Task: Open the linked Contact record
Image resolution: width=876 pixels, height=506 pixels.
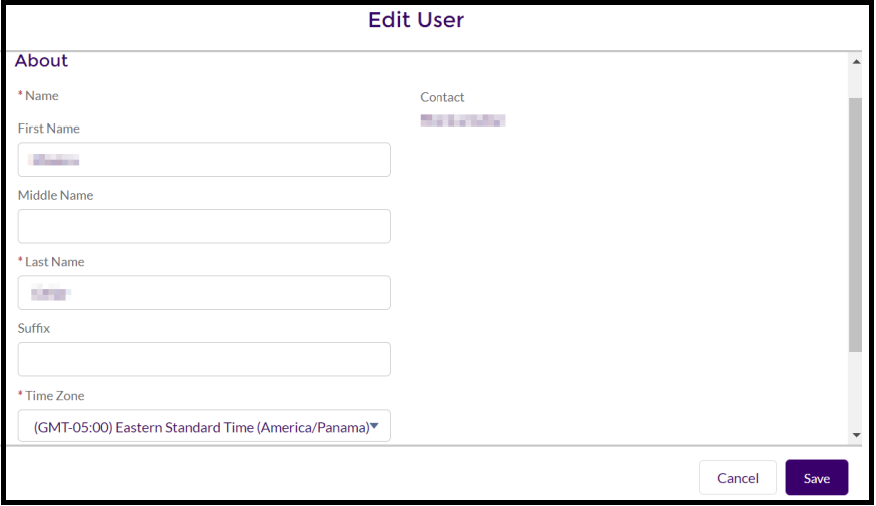Action: (462, 121)
